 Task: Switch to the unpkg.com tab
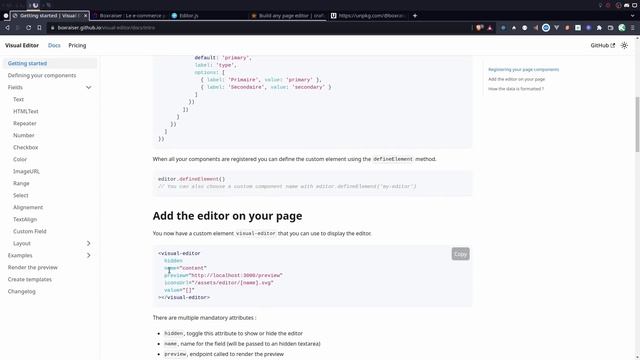pos(368,16)
